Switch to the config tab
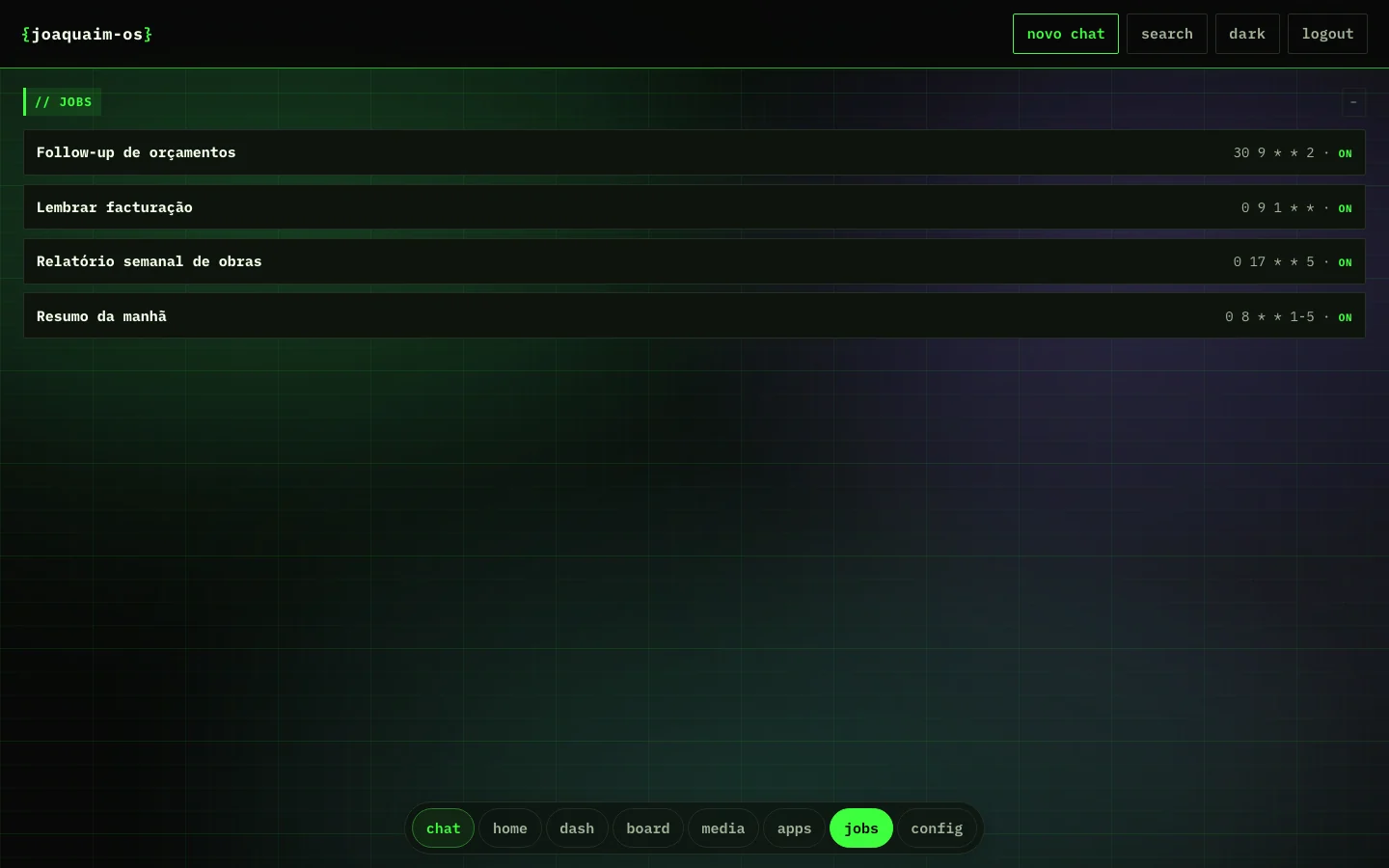This screenshot has height=868, width=1389. click(x=937, y=828)
